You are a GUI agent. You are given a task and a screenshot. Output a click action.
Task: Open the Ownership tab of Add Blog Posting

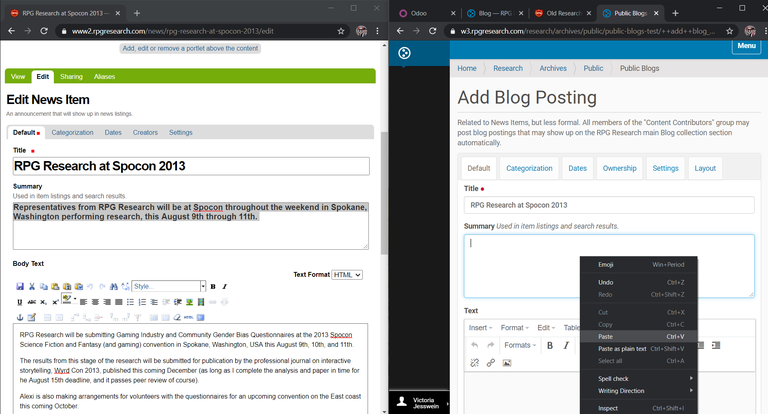click(x=620, y=168)
